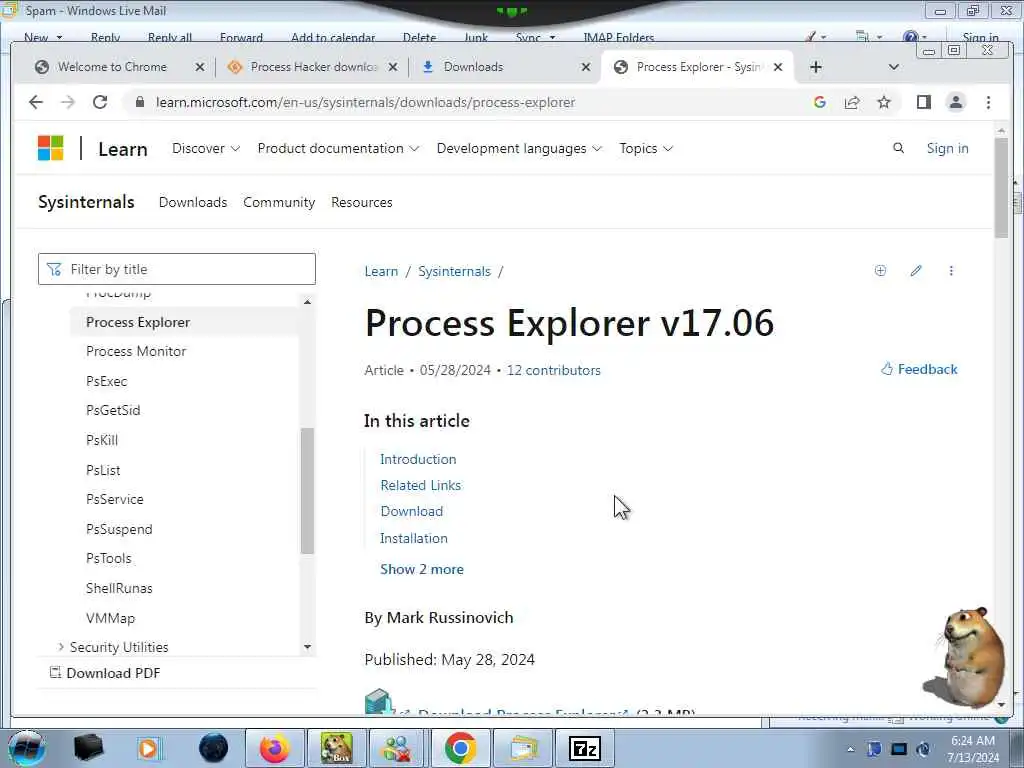
Task: Expand Show 2 more sections
Action: click(422, 569)
